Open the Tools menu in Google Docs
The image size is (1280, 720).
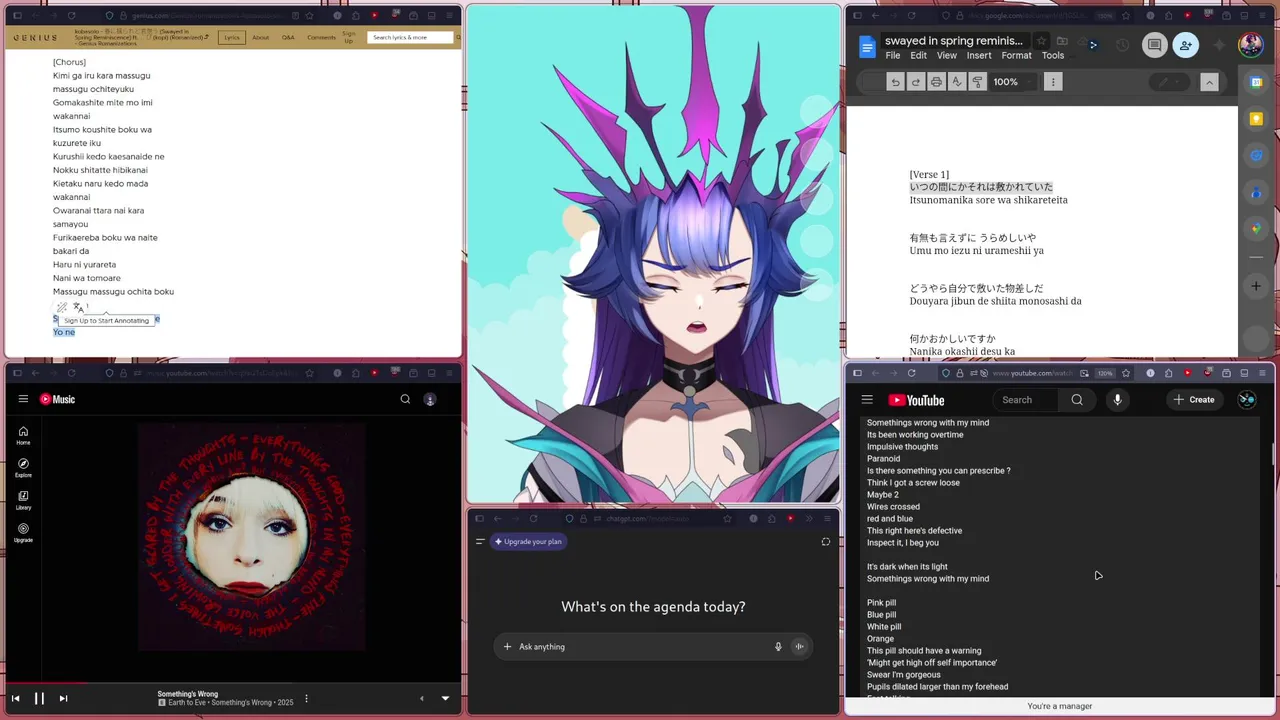pos(1053,55)
